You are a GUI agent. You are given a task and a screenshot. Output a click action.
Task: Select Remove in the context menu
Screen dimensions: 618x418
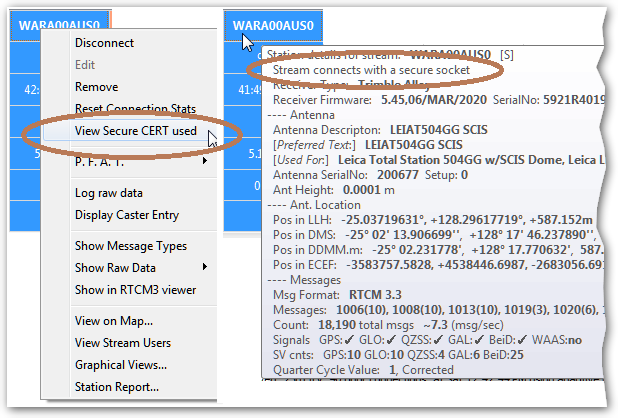pyautogui.click(x=96, y=87)
